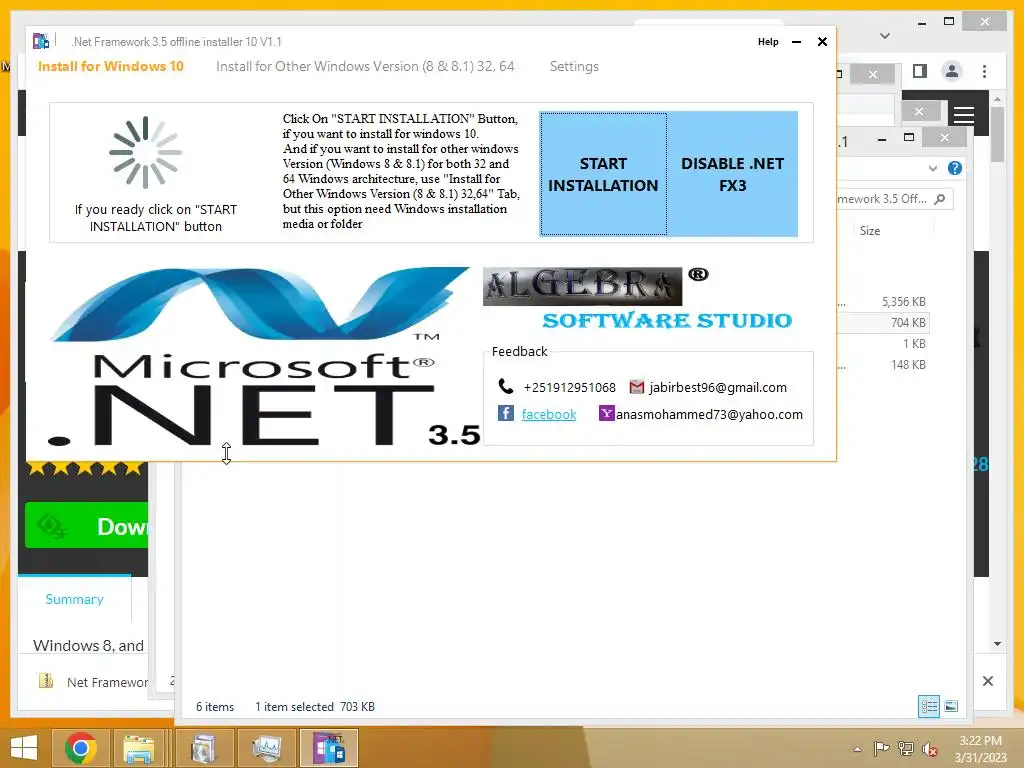Open the facebook feedback link
This screenshot has height=768, width=1024.
(549, 414)
